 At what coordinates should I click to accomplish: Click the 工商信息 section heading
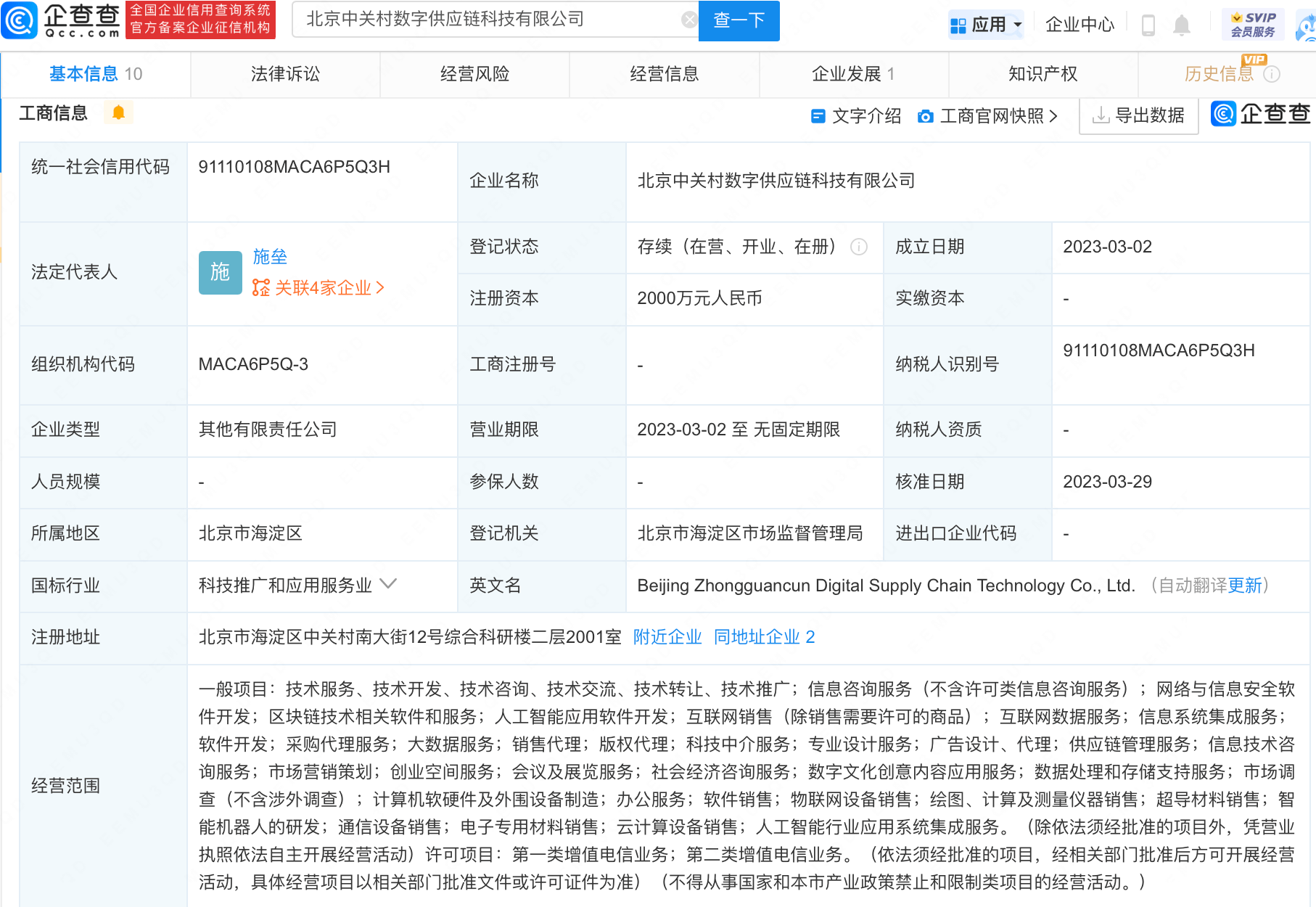click(53, 113)
